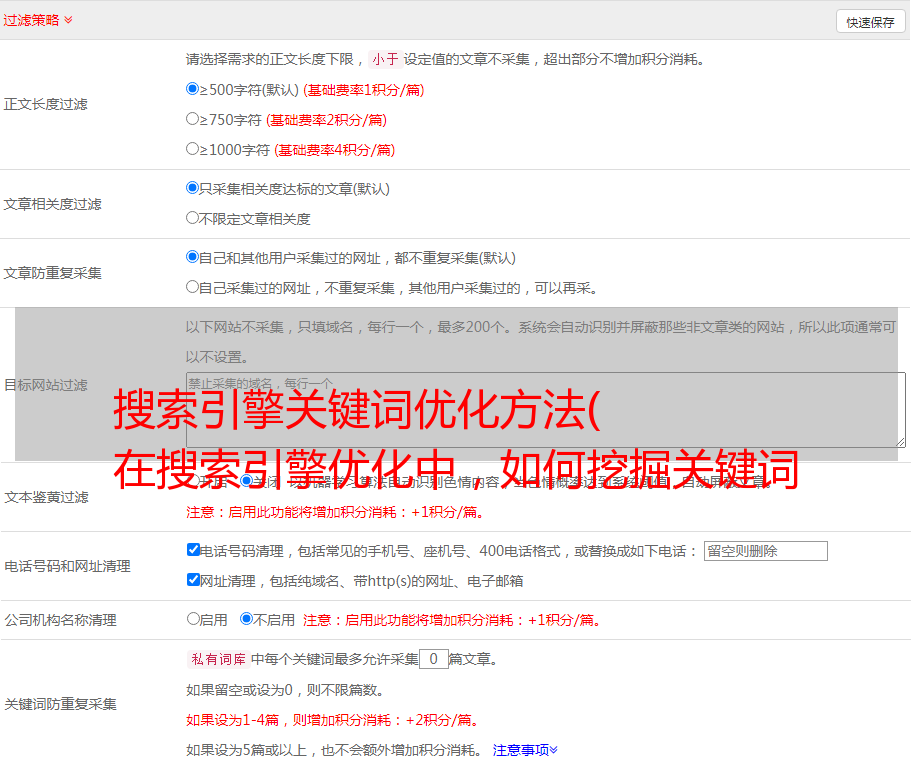Choose 不限定文章相关度 radio option
Screen dimensions: 912x768
click(x=193, y=218)
